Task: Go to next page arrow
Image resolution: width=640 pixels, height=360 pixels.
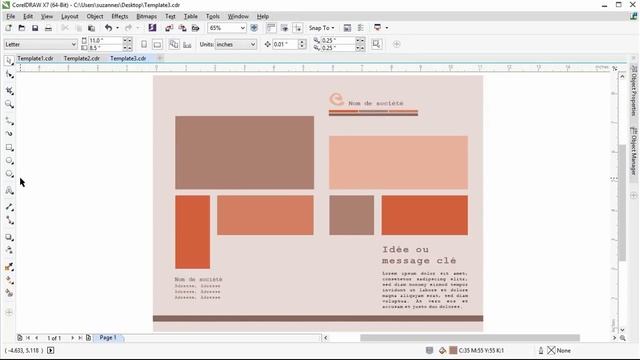Action: tap(72, 338)
